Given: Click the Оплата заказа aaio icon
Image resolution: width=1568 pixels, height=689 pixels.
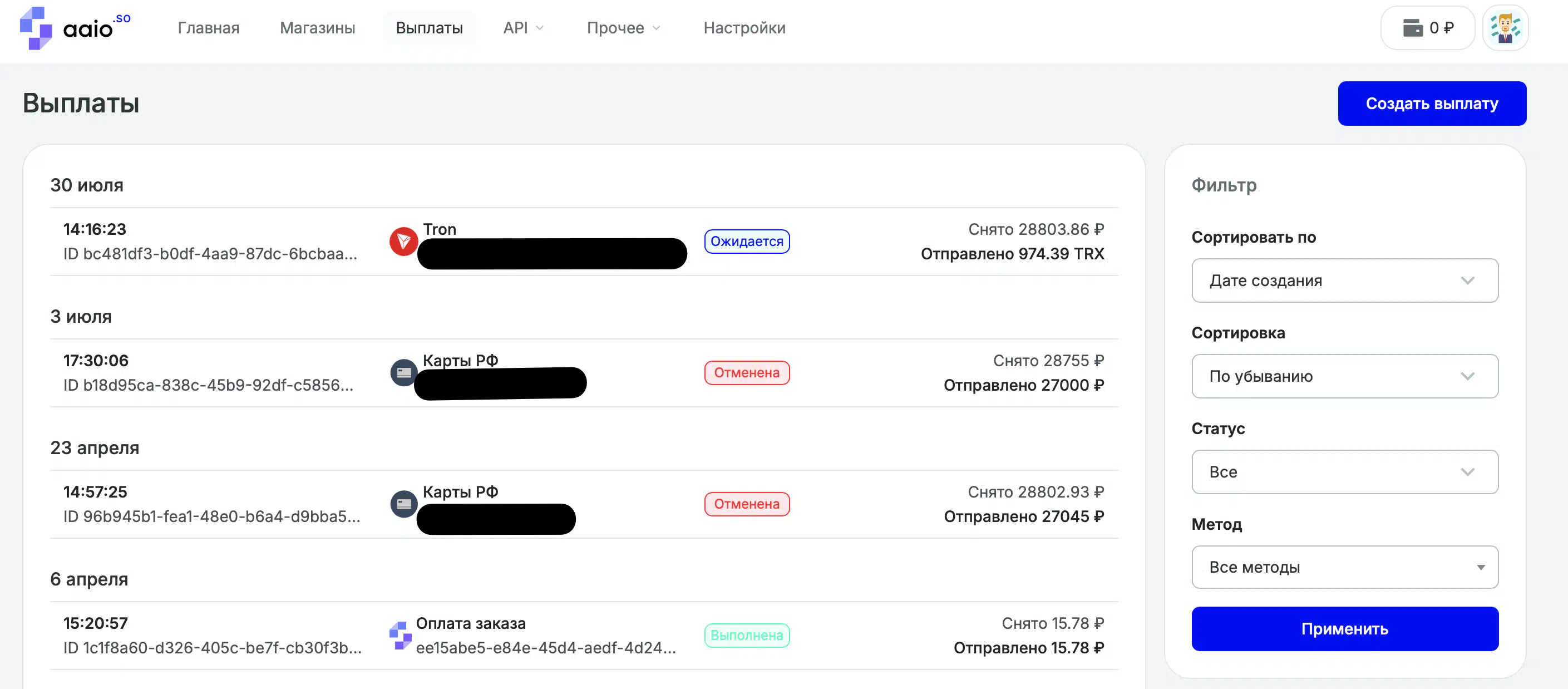Looking at the screenshot, I should (x=401, y=635).
